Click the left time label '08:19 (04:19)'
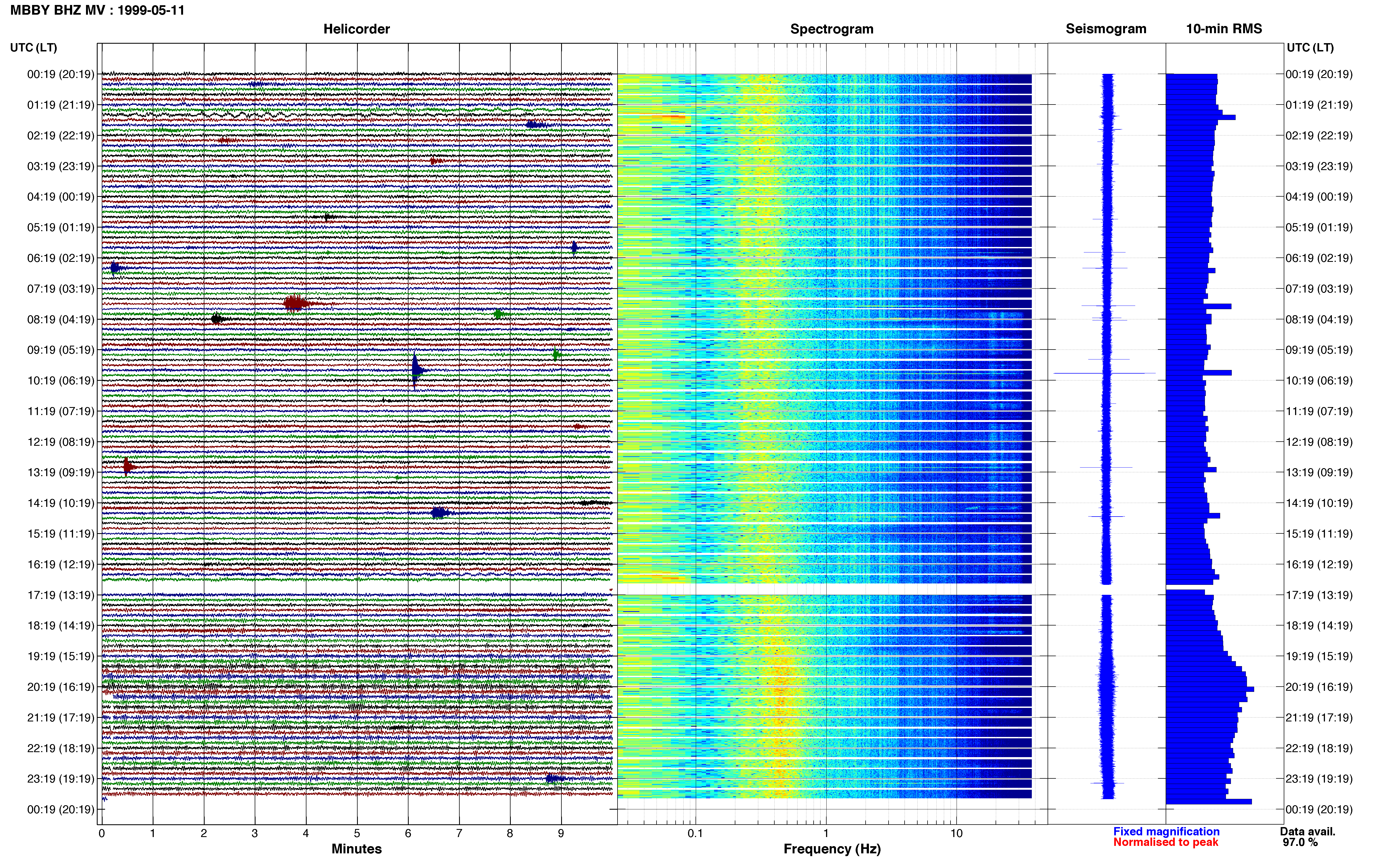The width and height of the screenshot is (1388, 868). (x=61, y=319)
